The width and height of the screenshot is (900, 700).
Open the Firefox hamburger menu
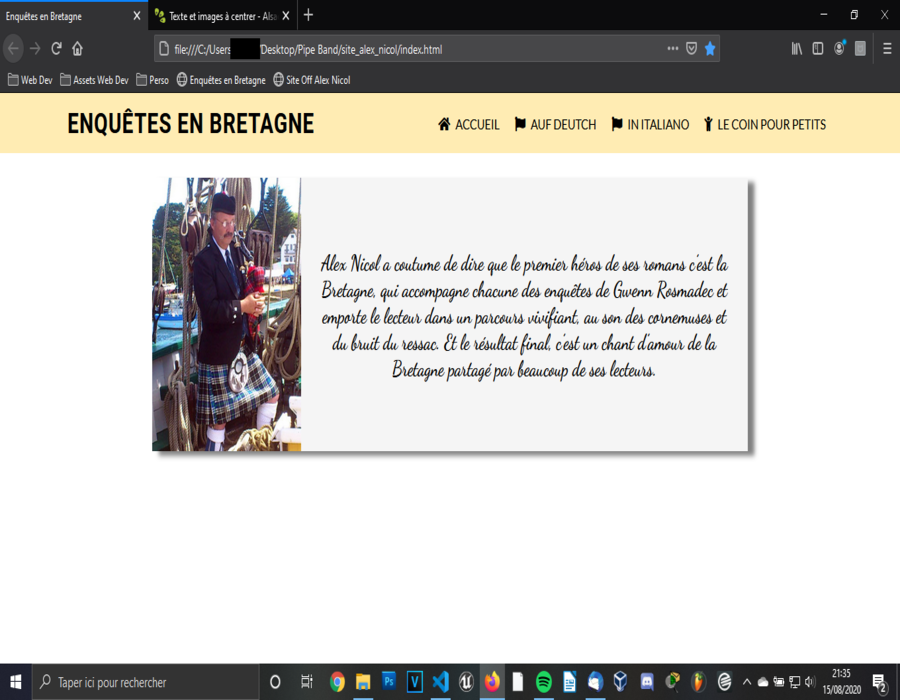[x=887, y=49]
